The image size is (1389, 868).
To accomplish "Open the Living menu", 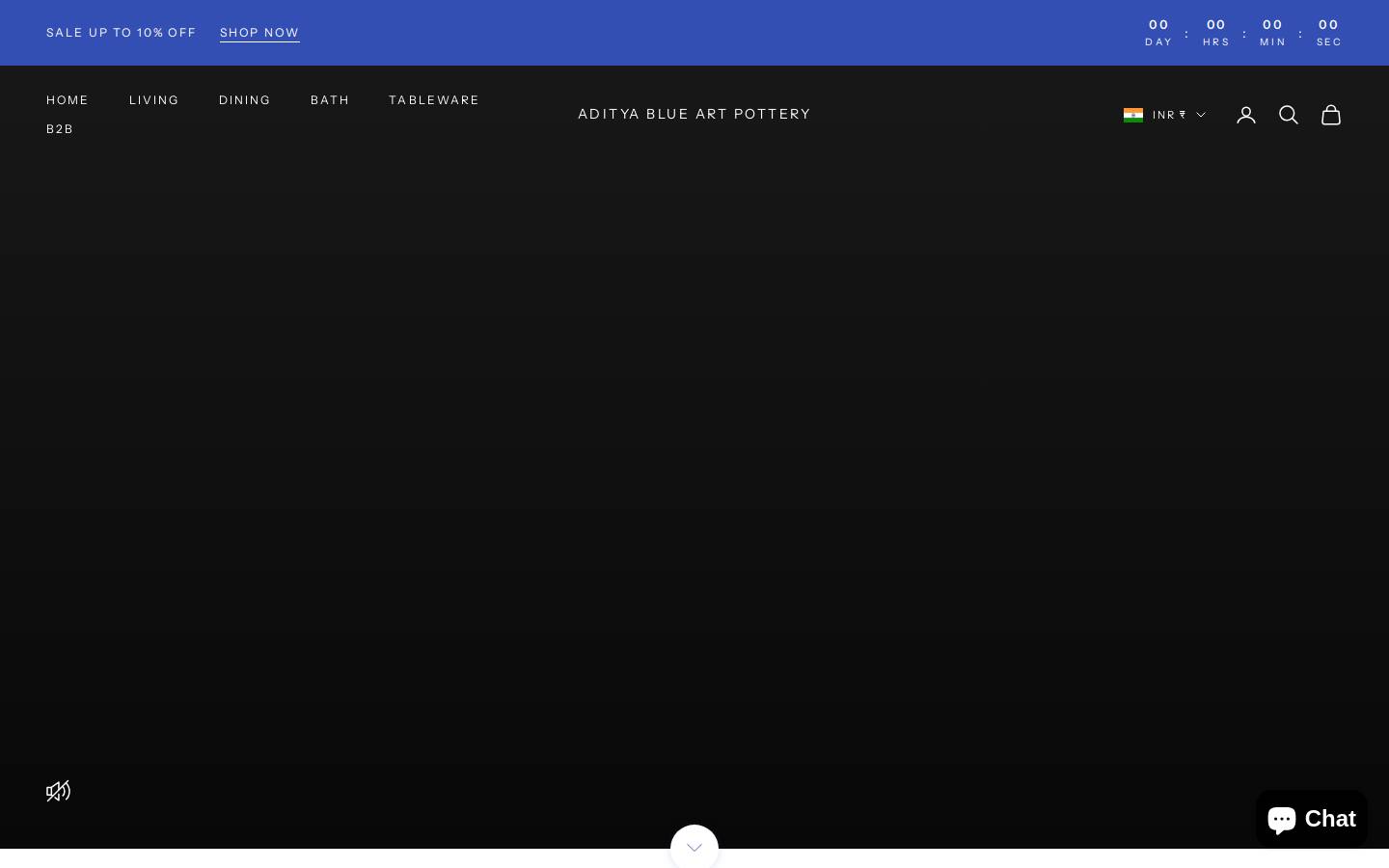I will click(x=154, y=100).
